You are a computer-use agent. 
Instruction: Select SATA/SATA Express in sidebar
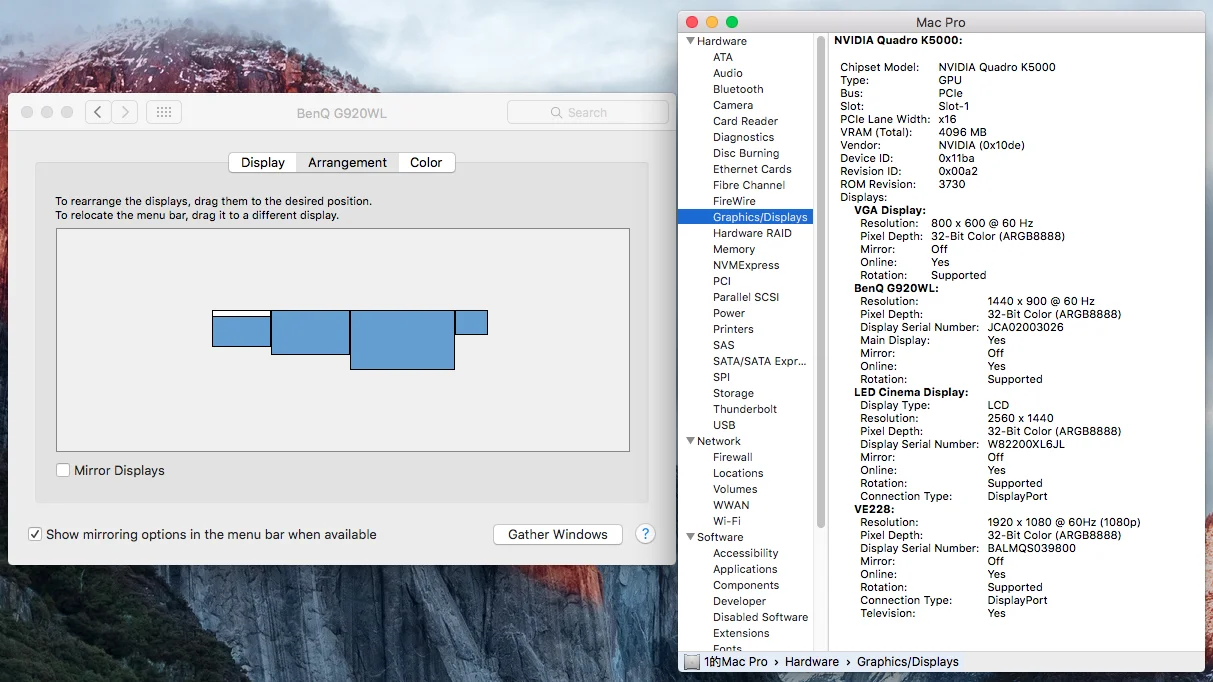coord(759,361)
